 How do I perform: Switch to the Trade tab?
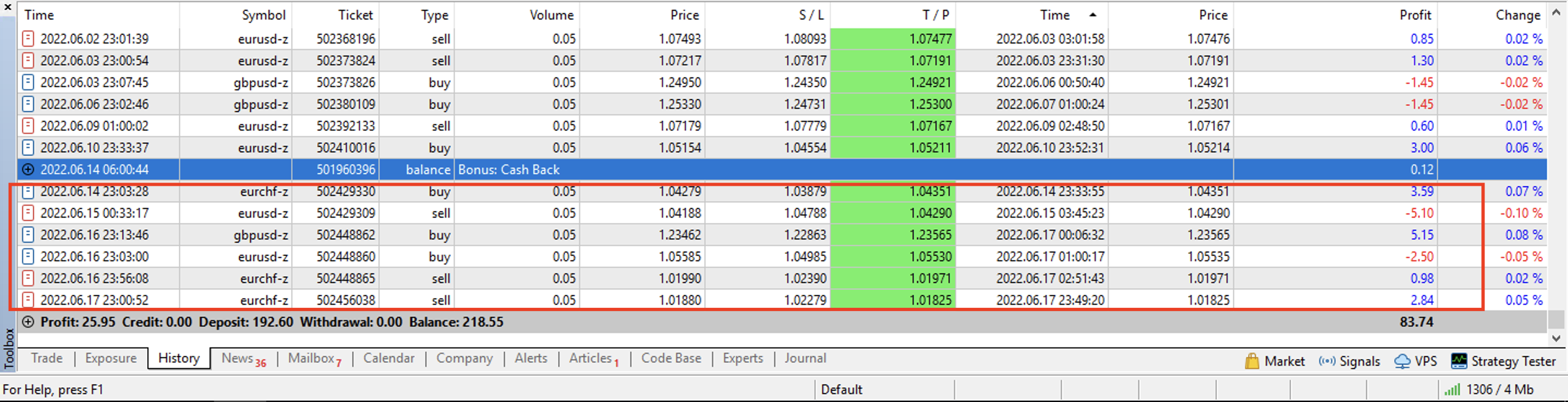point(47,358)
